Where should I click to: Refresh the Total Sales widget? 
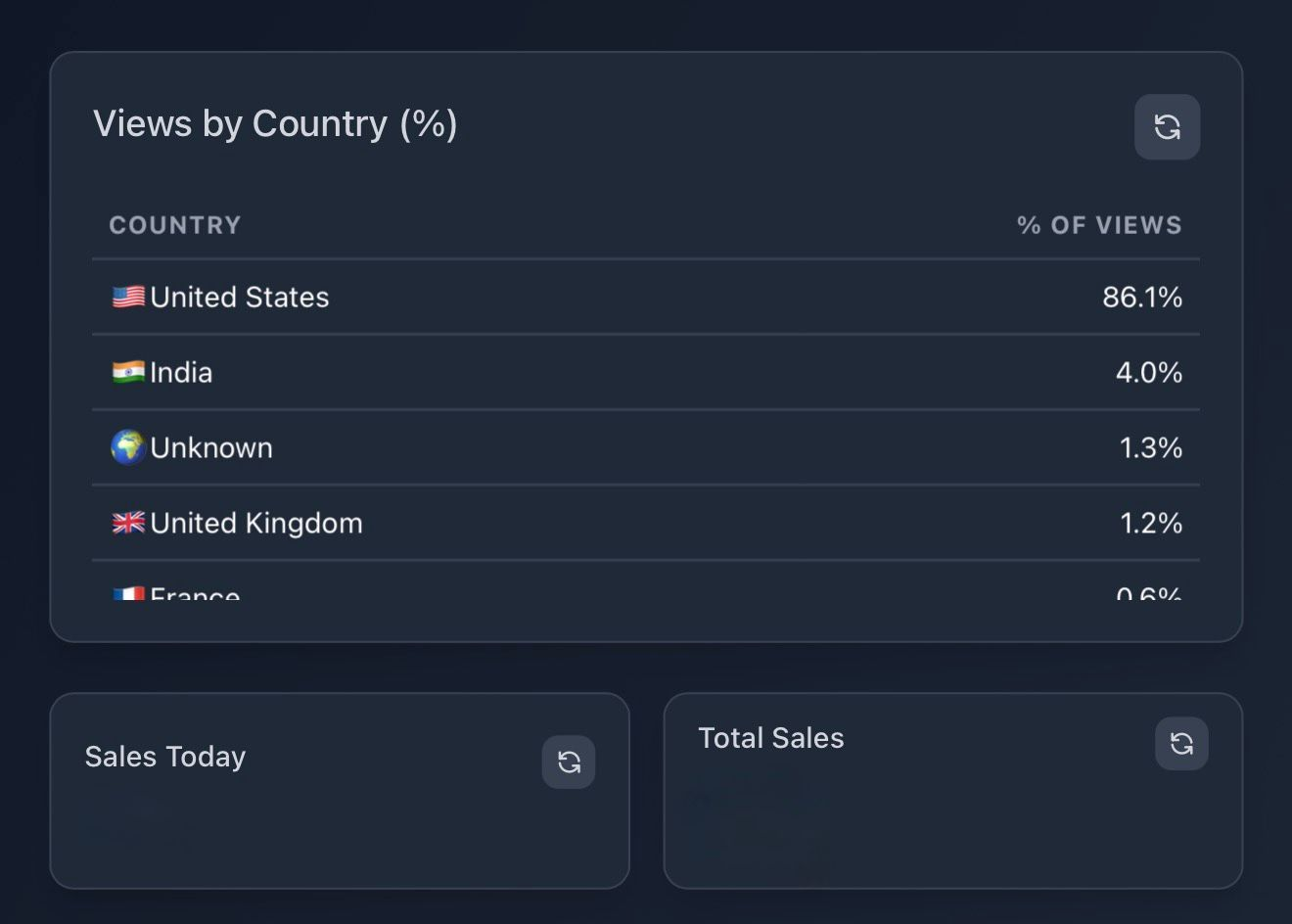[x=1181, y=744]
